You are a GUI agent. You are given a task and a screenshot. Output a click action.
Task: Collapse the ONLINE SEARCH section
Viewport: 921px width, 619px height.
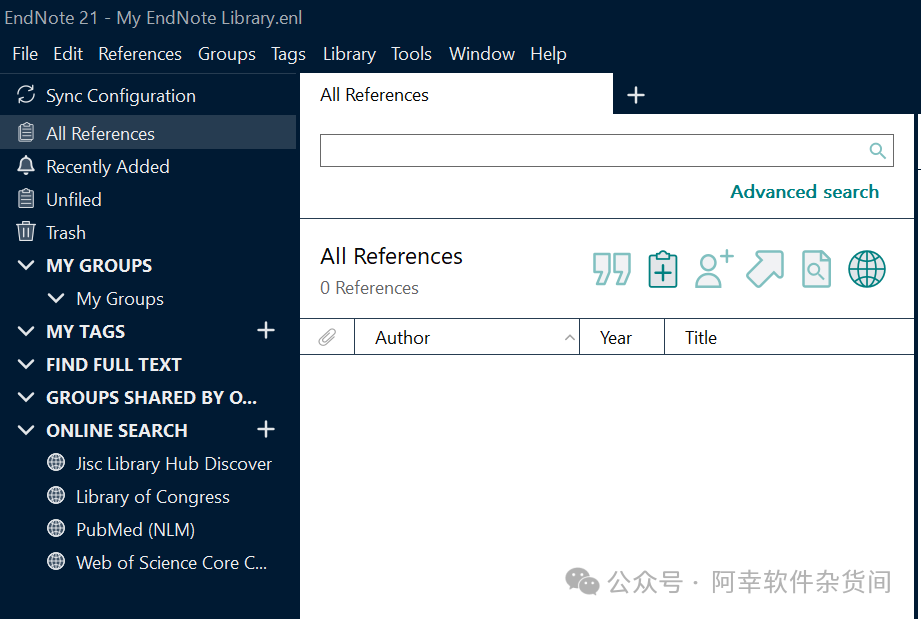click(x=26, y=430)
